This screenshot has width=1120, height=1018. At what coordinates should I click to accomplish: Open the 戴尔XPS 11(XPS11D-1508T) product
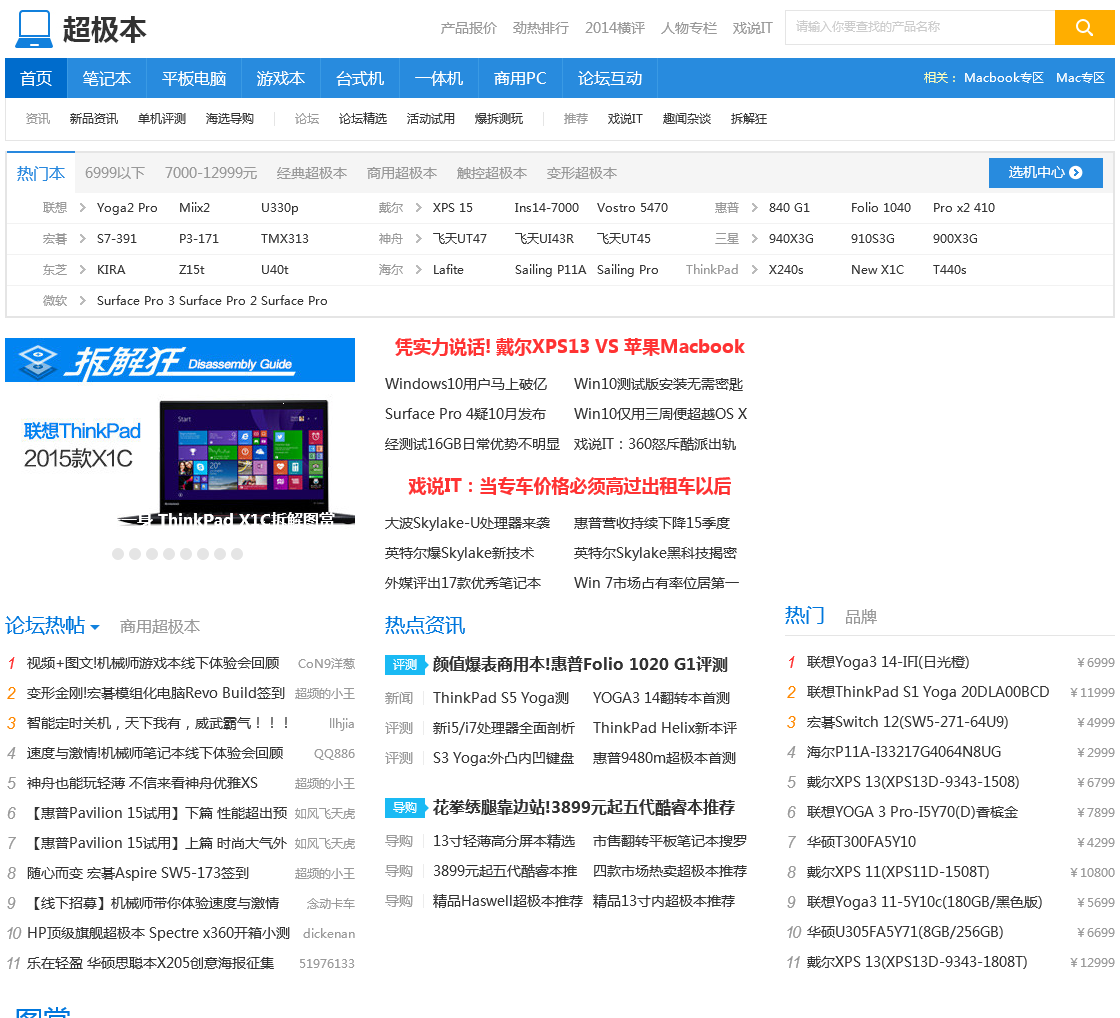click(898, 872)
